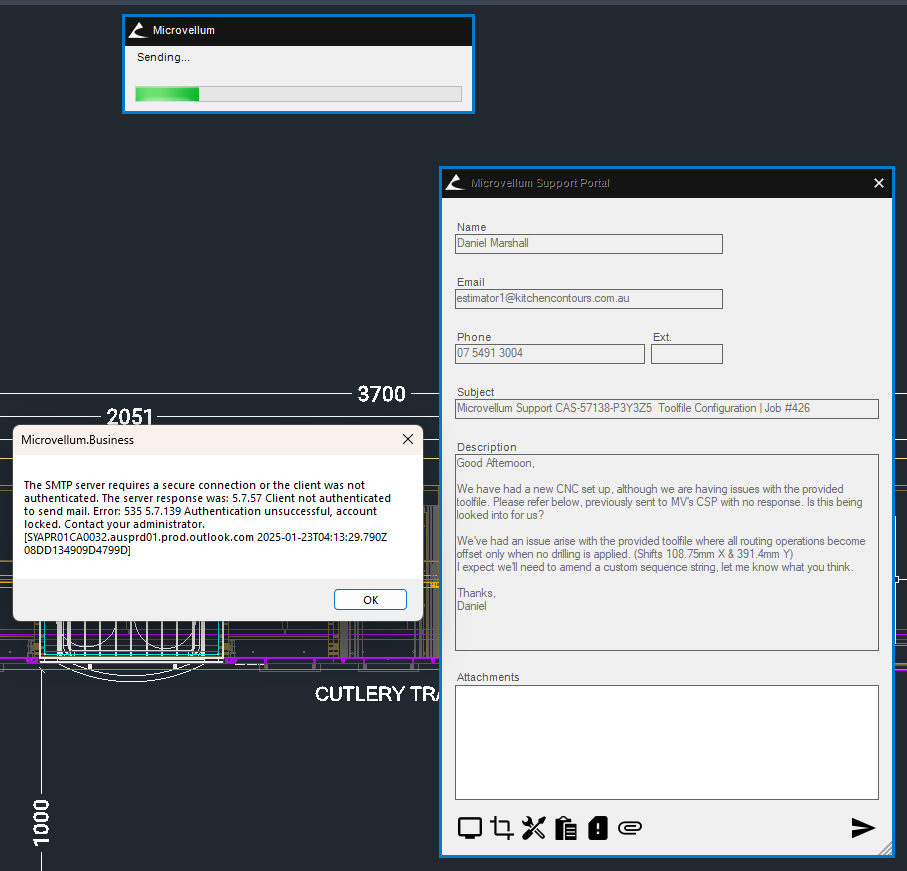This screenshot has width=907, height=871.
Task: Click the Name field containing Daniel Marshall
Action: (x=588, y=243)
